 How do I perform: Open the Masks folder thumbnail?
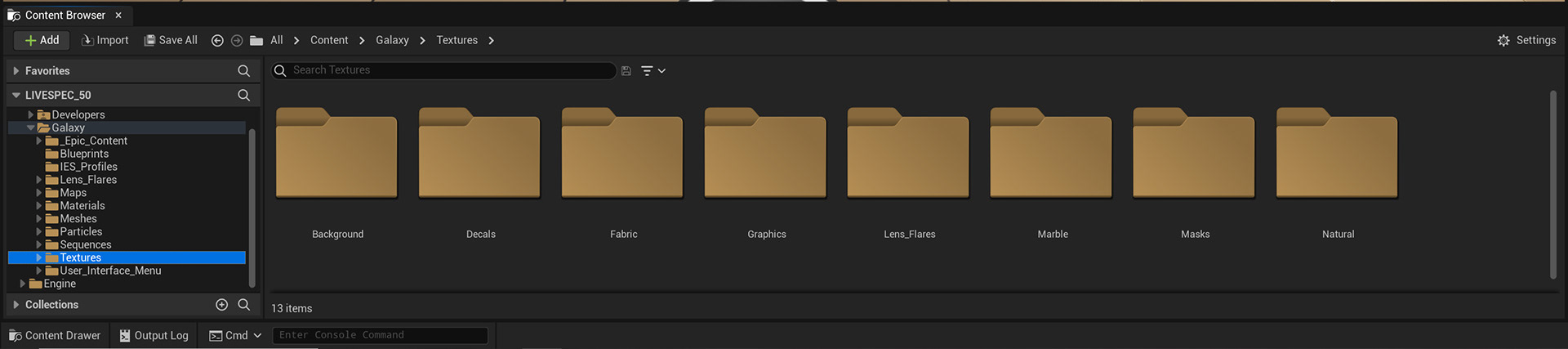[1194, 153]
